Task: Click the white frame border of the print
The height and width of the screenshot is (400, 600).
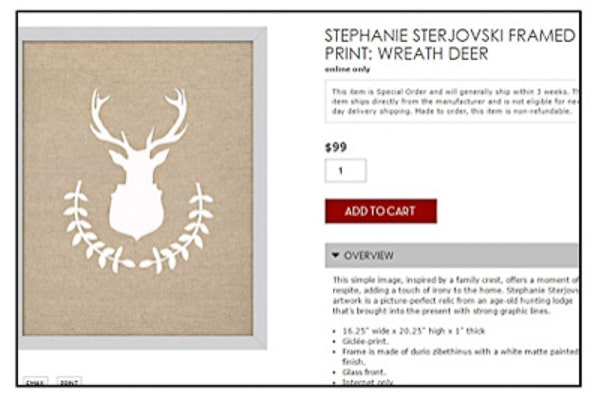Action: point(260,188)
